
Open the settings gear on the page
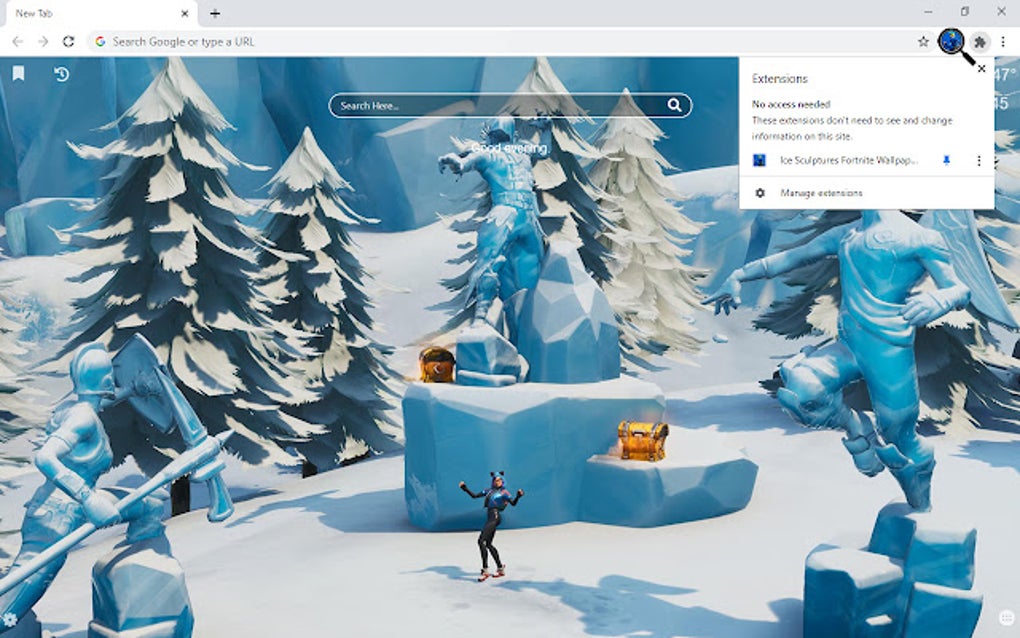click(x=10, y=619)
